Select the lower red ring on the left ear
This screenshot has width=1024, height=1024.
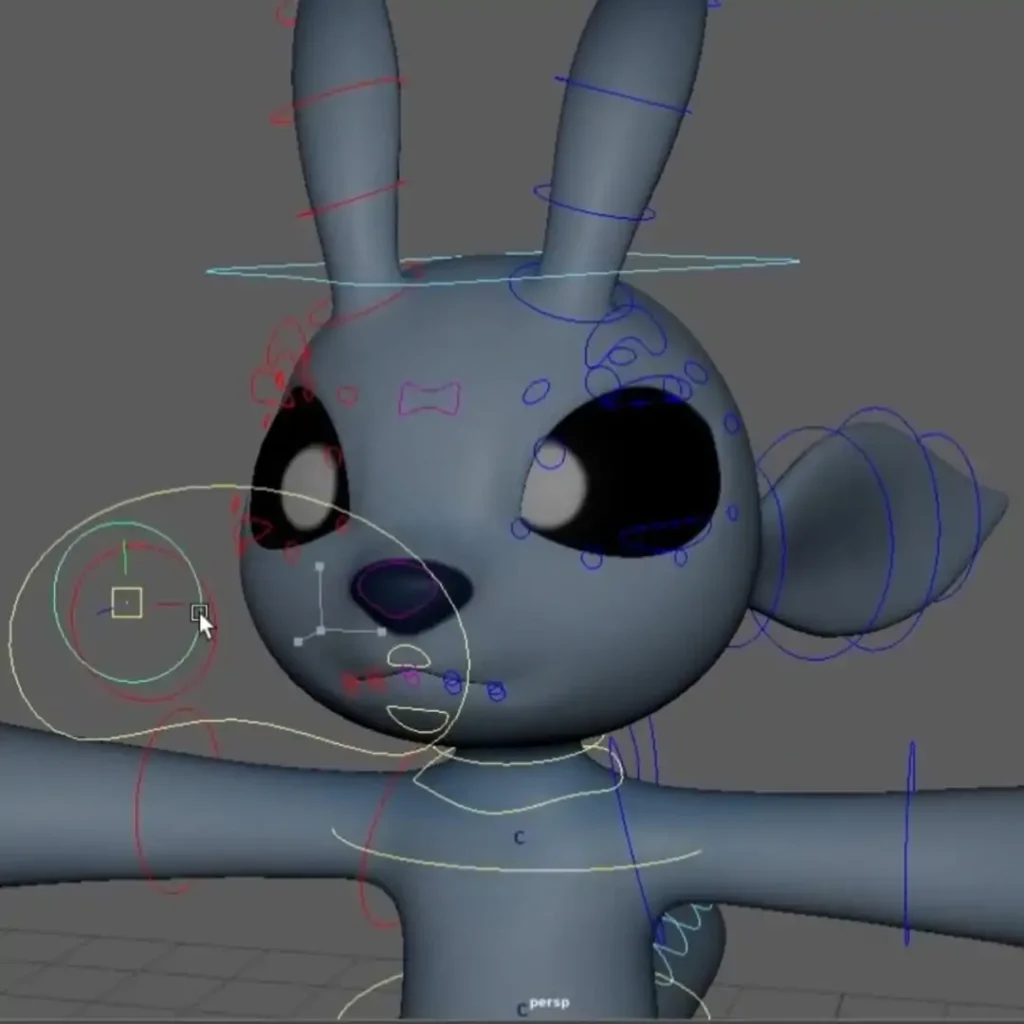351,199
